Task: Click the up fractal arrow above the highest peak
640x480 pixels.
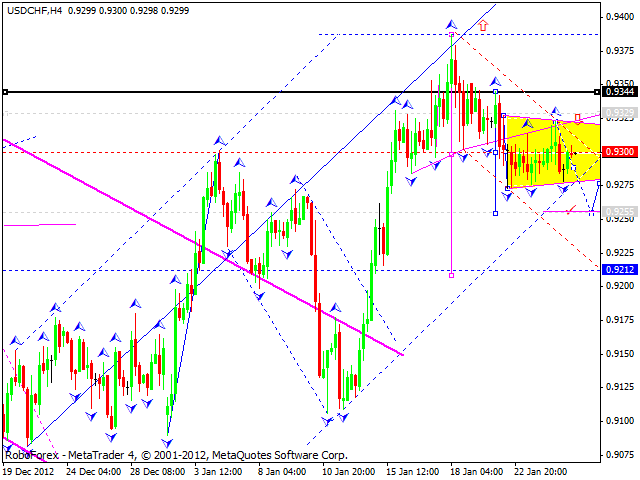Action: click(x=451, y=25)
